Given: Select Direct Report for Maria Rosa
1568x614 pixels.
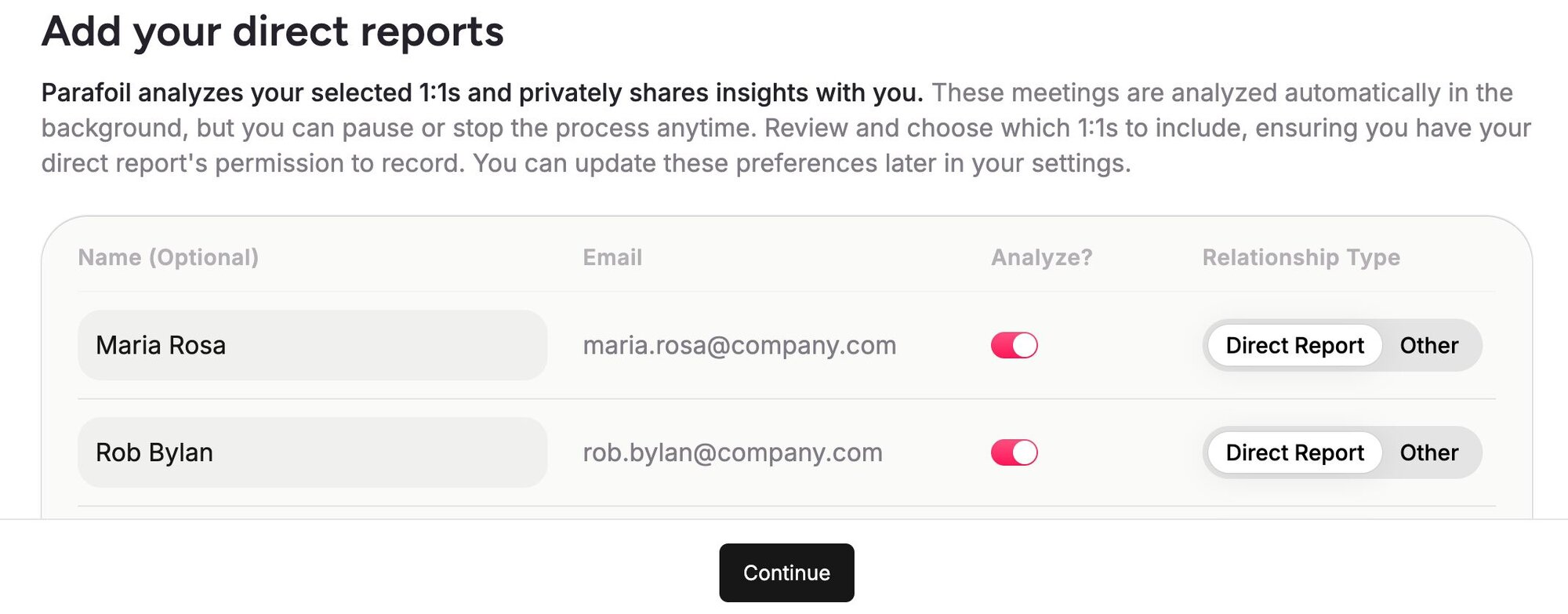Looking at the screenshot, I should tap(1294, 345).
